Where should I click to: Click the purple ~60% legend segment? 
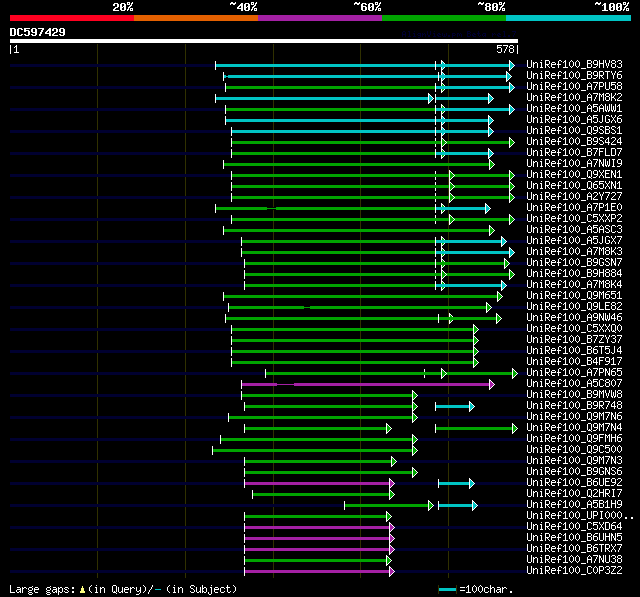tap(320, 18)
